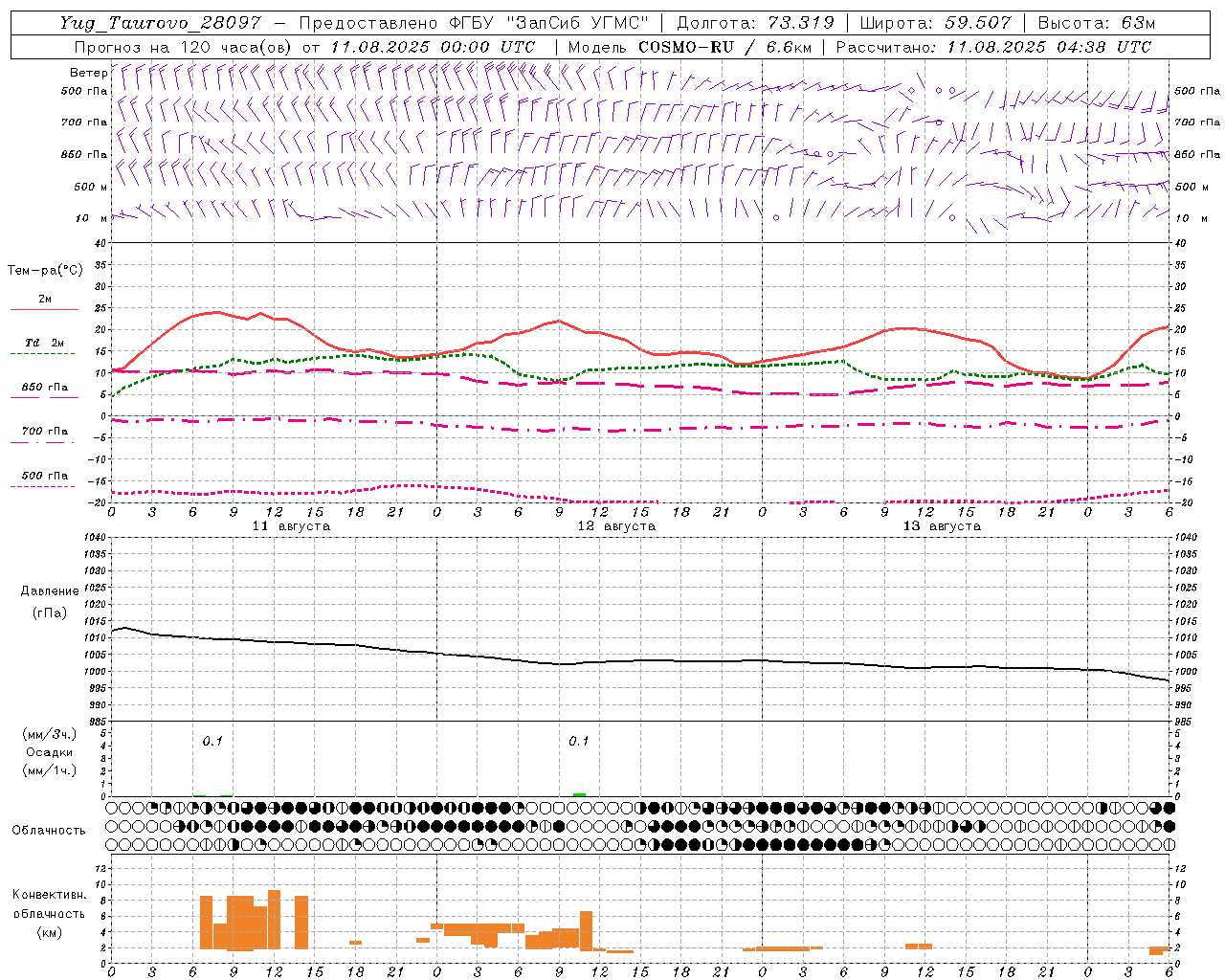
Task: Click the Модель COSMO-RU / 6.6км label
Action: (x=689, y=47)
